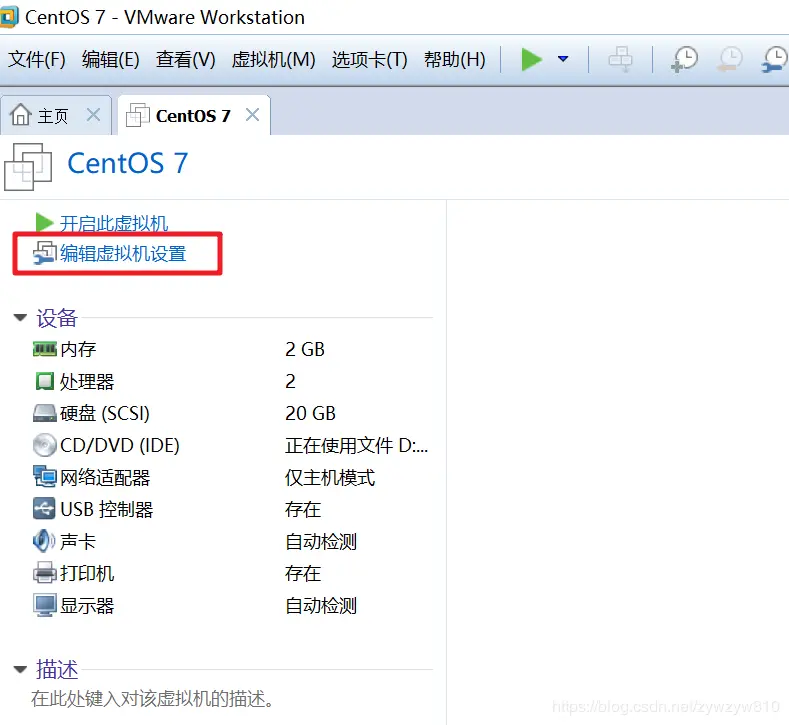Viewport: 789px width, 725px height.
Task: Click the revert to snapshot icon
Action: (729, 59)
